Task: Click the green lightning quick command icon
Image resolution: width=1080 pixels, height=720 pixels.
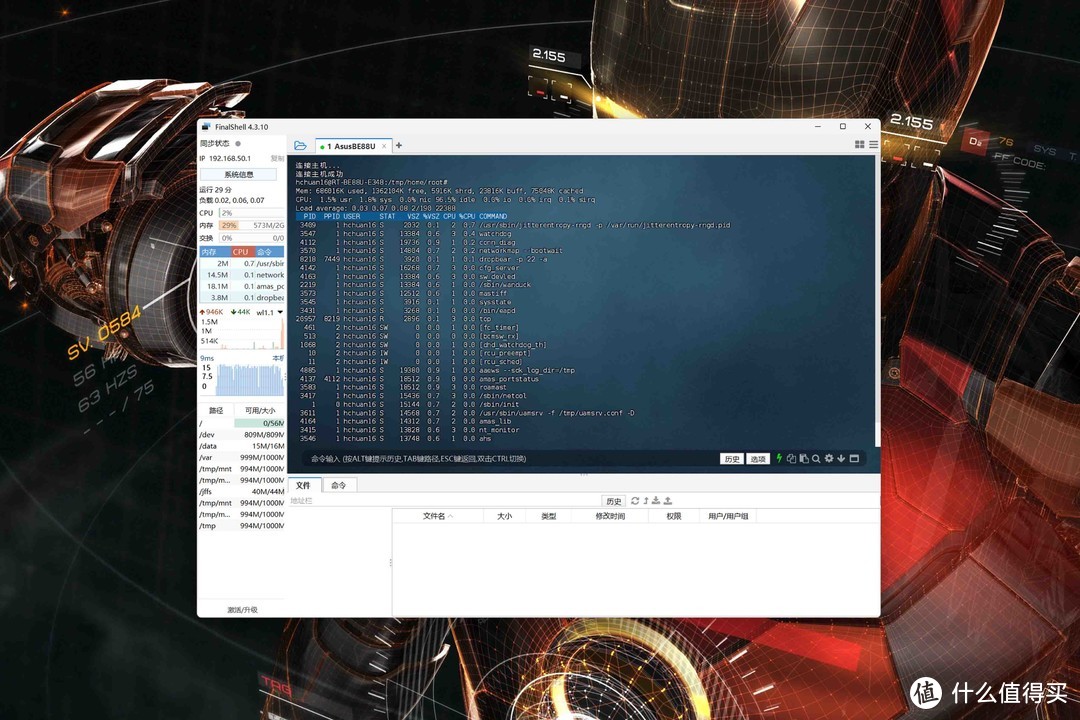Action: pyautogui.click(x=779, y=459)
